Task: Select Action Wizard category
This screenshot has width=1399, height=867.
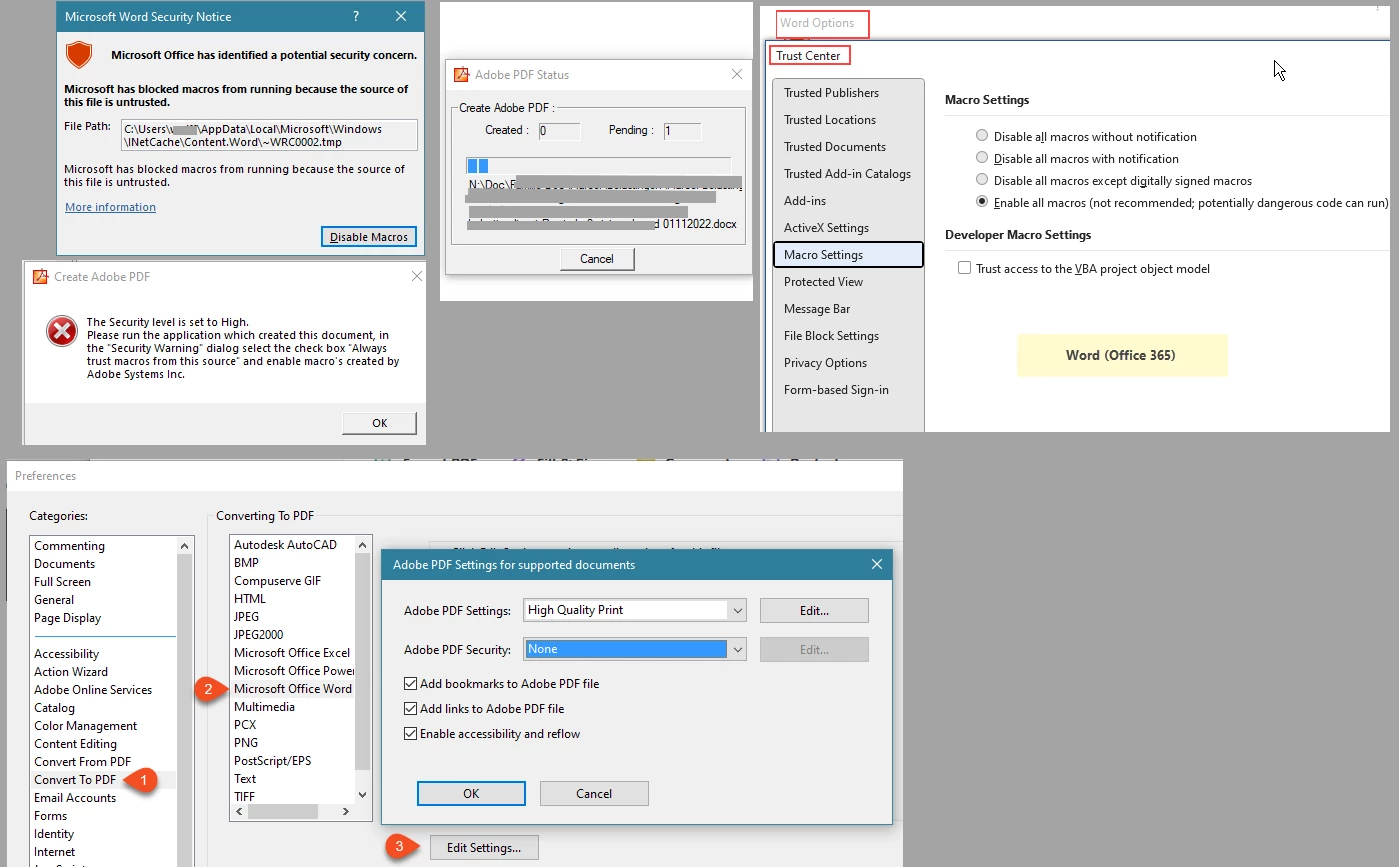Action: [x=71, y=672]
